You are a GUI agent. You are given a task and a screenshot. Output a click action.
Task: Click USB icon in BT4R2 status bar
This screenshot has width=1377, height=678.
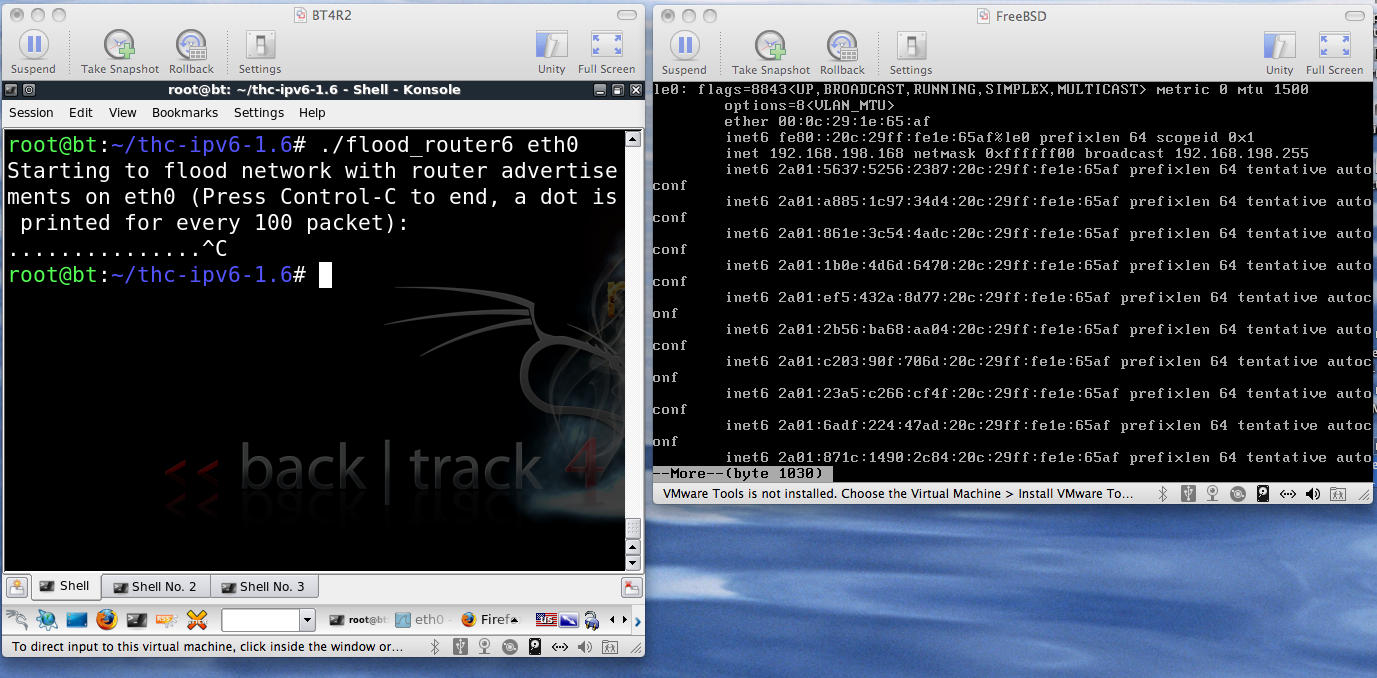tap(460, 647)
